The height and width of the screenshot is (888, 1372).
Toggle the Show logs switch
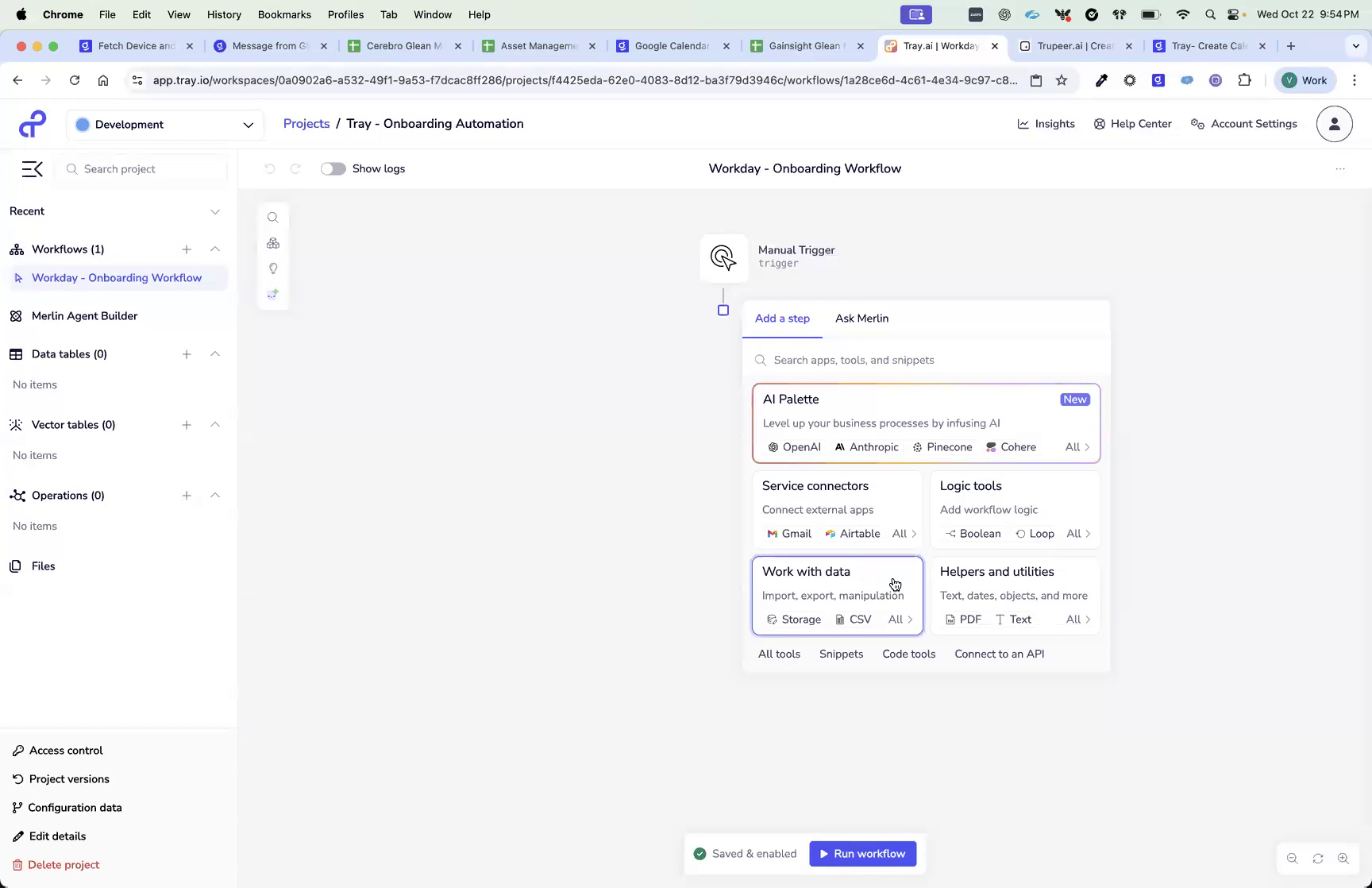click(x=333, y=168)
